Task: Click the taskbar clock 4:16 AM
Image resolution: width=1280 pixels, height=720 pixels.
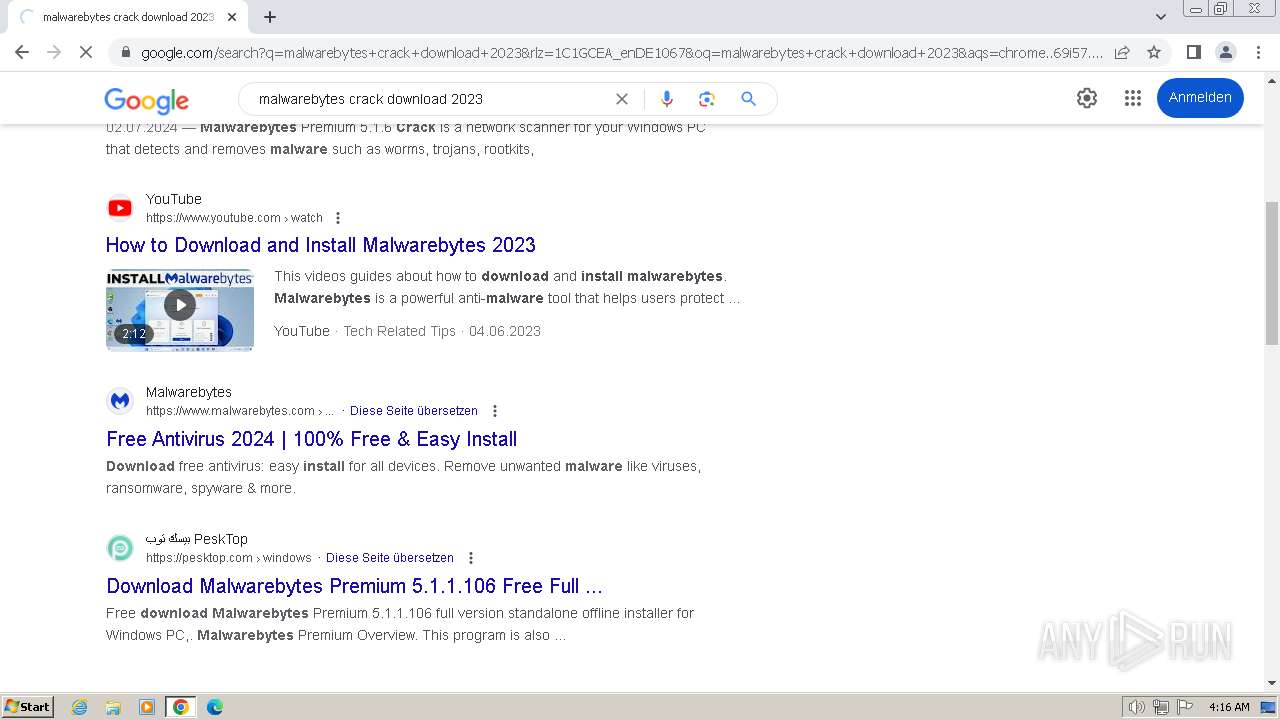Action: click(1229, 707)
